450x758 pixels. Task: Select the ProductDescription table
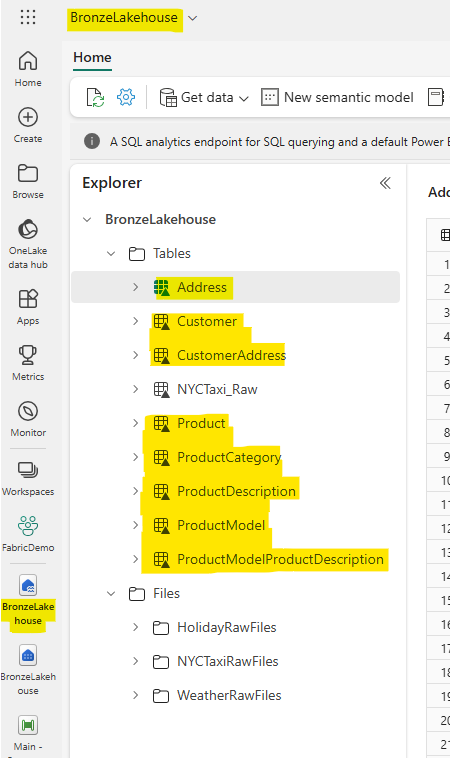[235, 491]
